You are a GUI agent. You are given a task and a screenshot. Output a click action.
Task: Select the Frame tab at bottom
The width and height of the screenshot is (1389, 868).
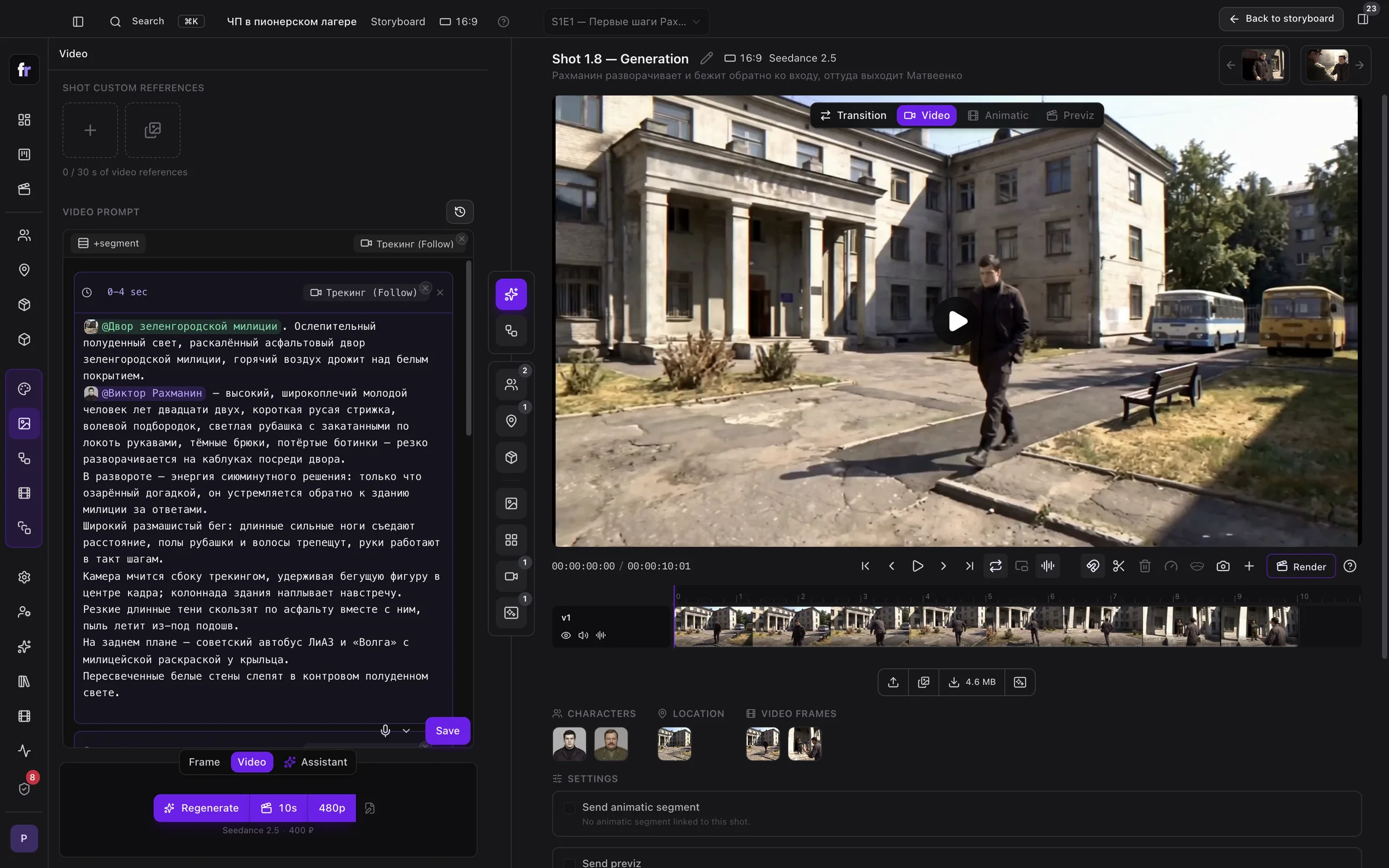(204, 762)
